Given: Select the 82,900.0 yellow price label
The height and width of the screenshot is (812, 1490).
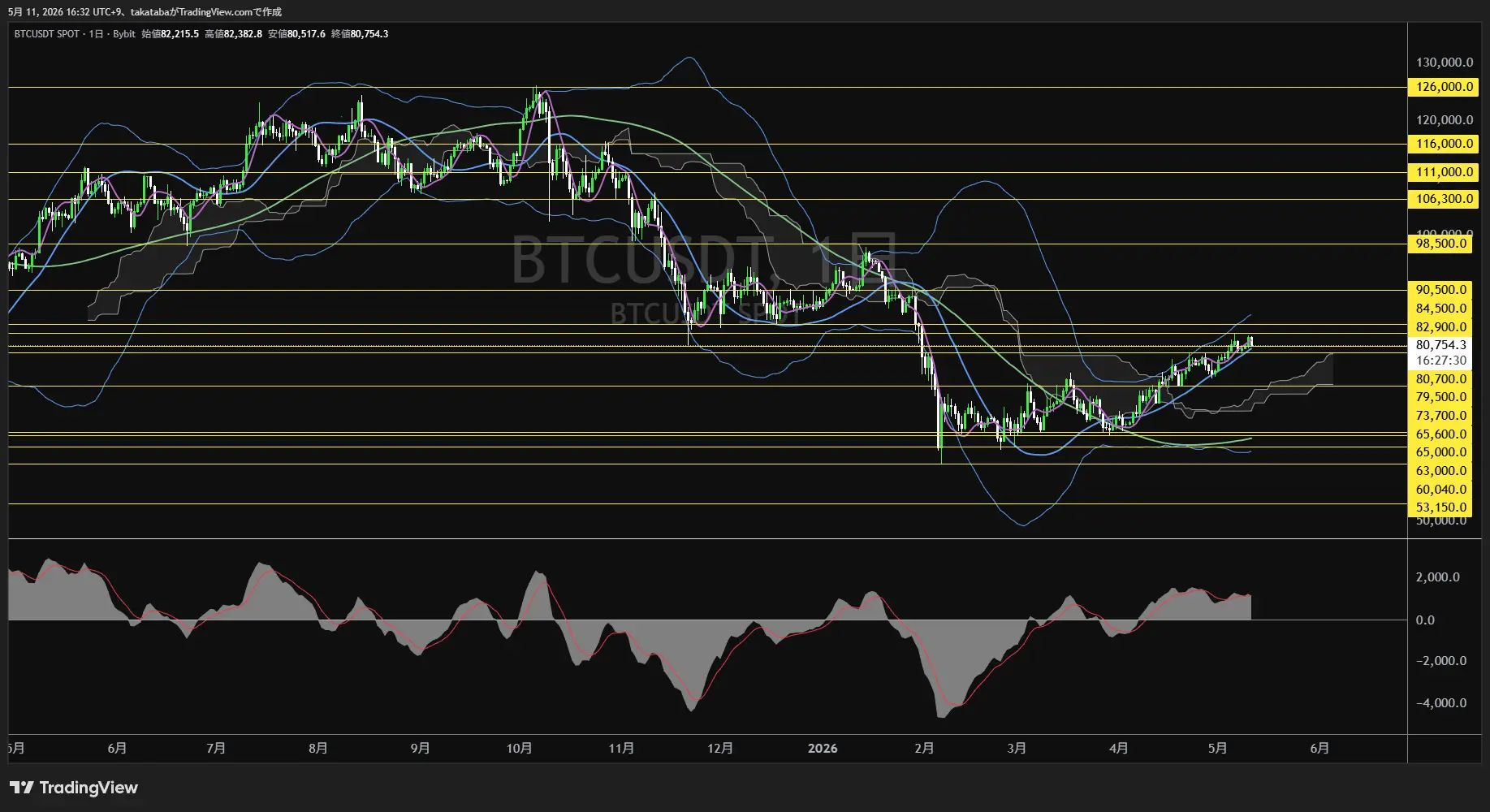Looking at the screenshot, I should pos(1440,327).
